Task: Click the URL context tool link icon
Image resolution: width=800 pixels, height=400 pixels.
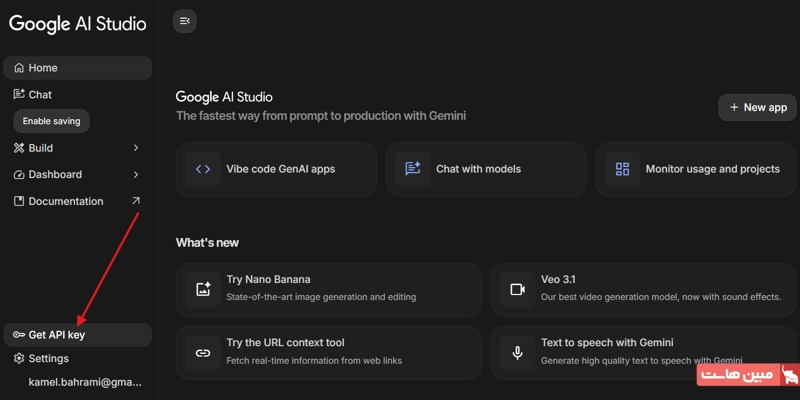Action: 203,353
